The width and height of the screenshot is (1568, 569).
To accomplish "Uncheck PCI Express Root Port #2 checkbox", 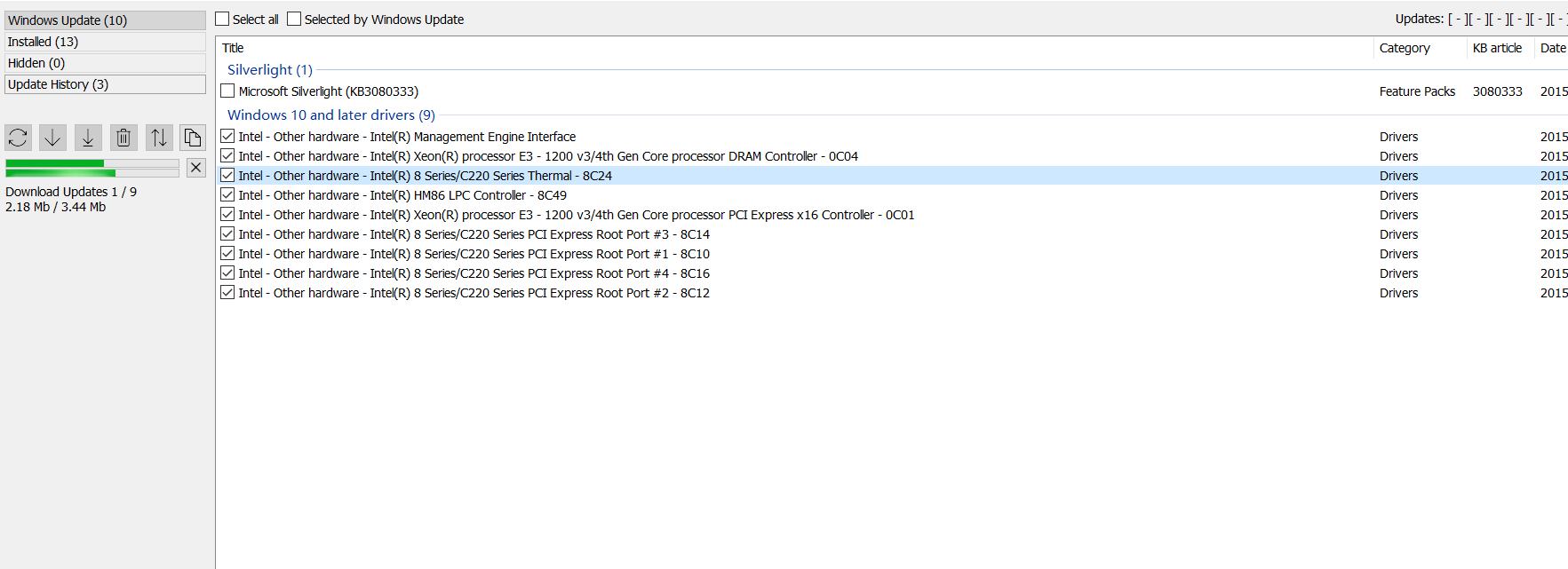I will pyautogui.click(x=227, y=292).
